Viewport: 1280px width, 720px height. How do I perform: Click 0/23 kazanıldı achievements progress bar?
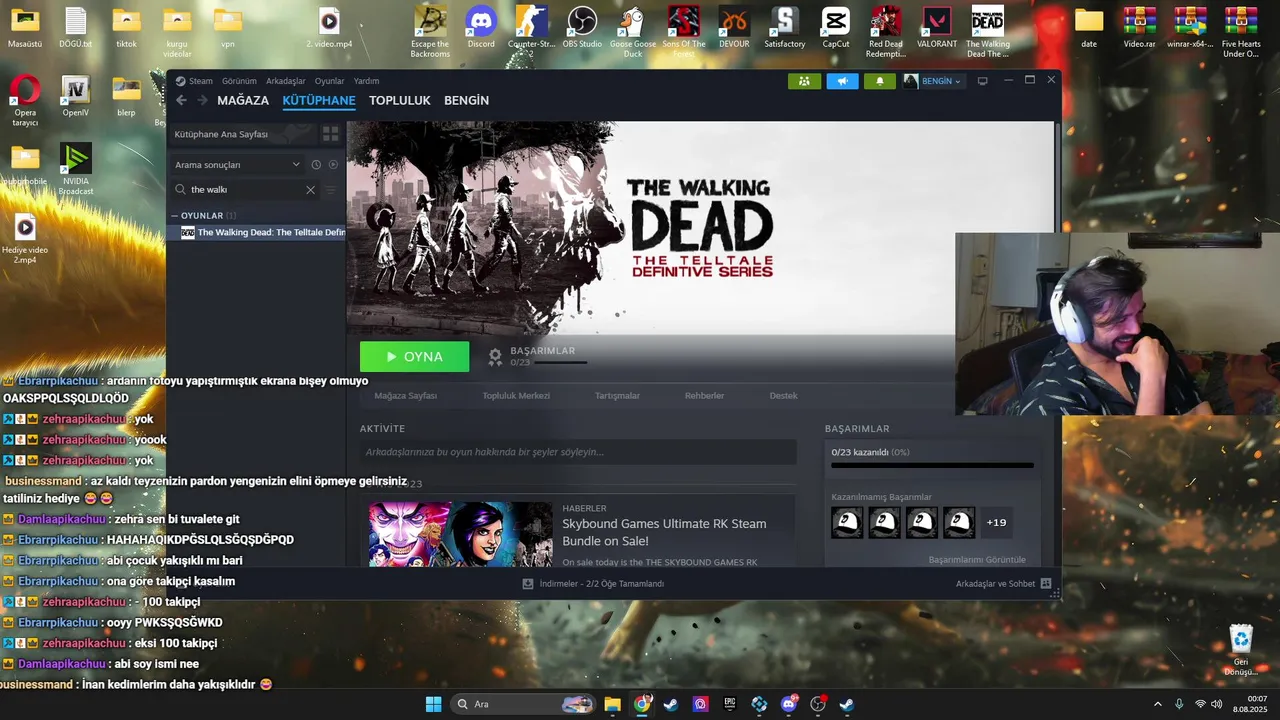click(x=932, y=465)
